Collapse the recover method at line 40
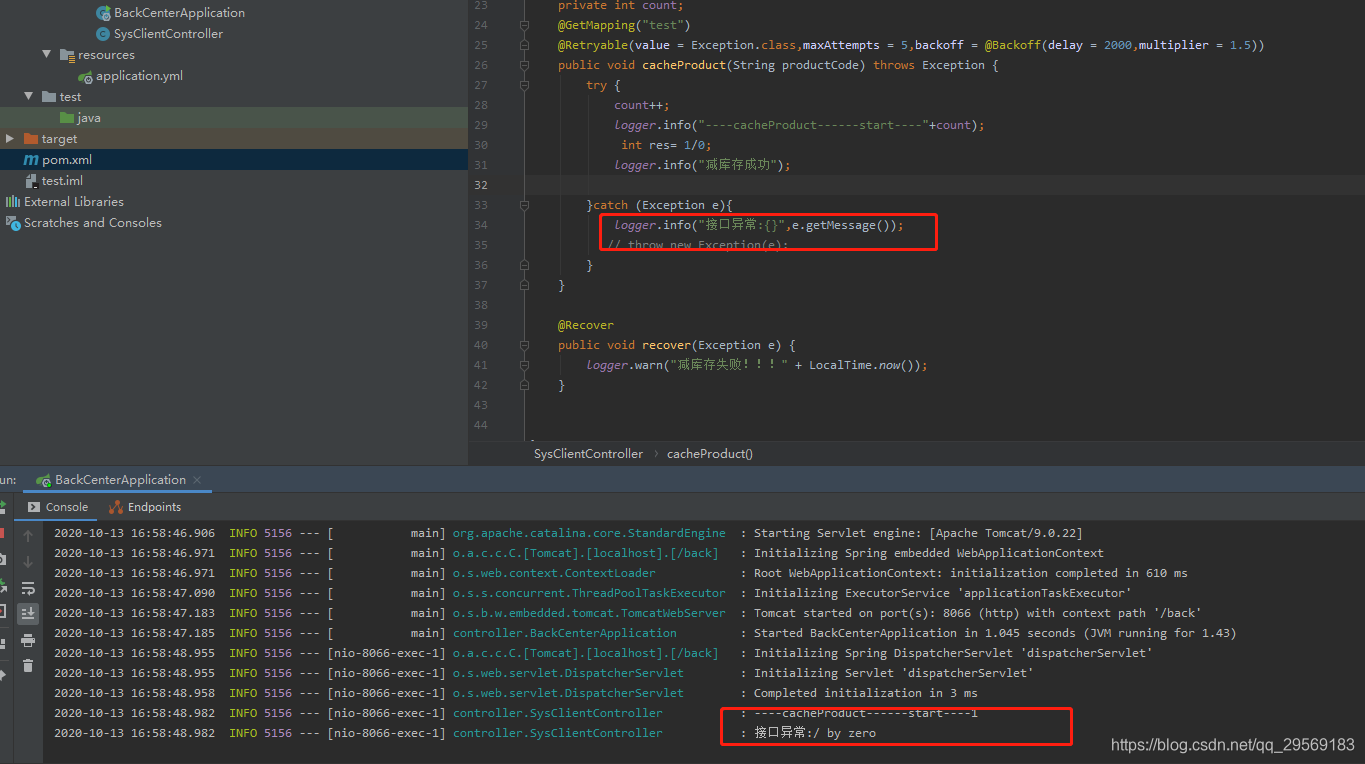 [524, 345]
